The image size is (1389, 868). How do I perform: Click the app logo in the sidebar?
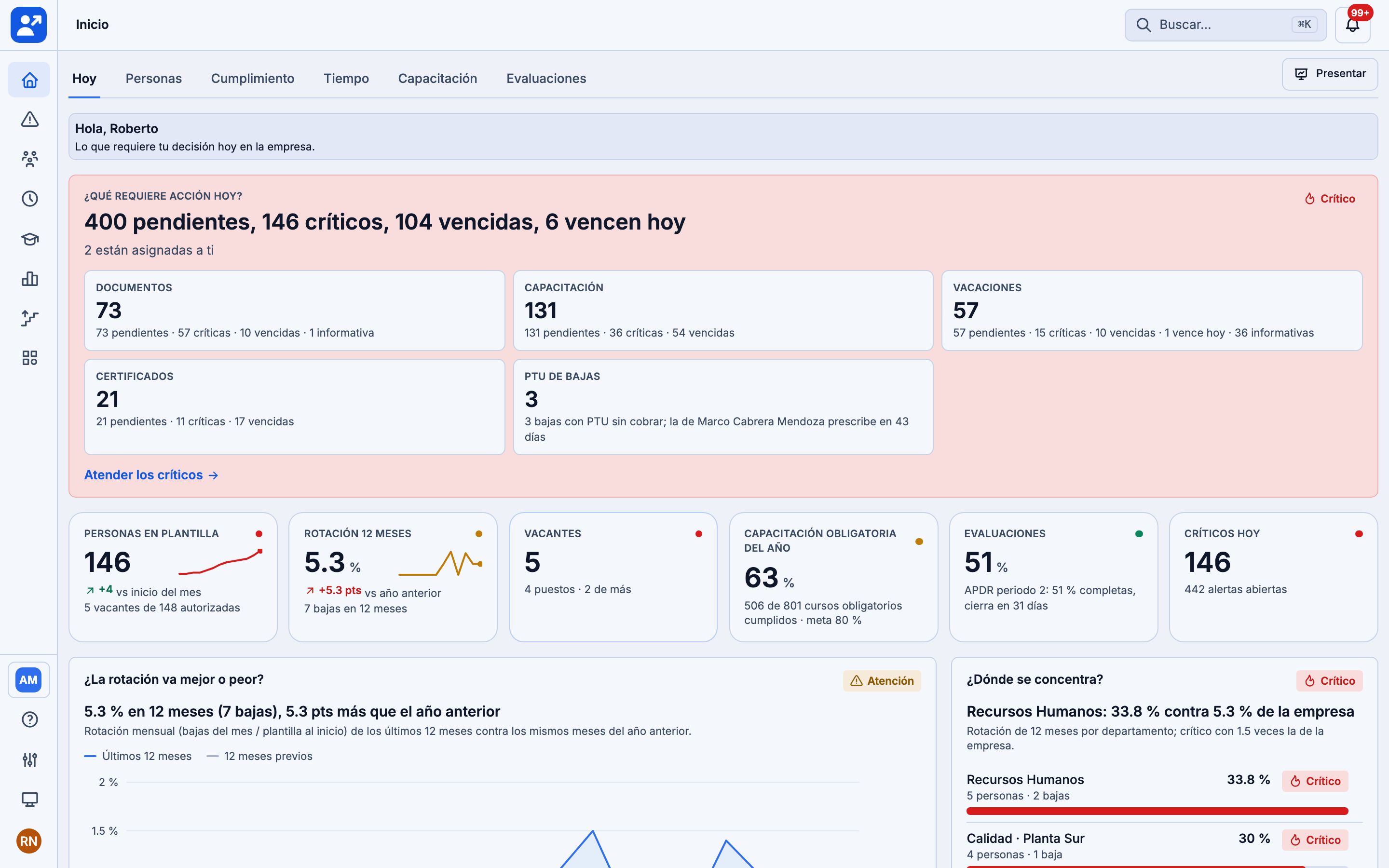point(29,25)
